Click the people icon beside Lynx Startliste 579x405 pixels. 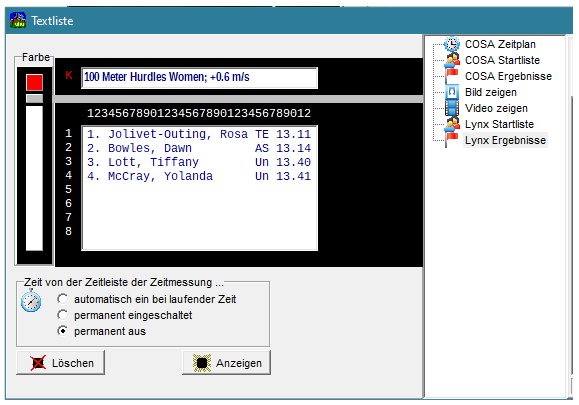click(x=452, y=124)
